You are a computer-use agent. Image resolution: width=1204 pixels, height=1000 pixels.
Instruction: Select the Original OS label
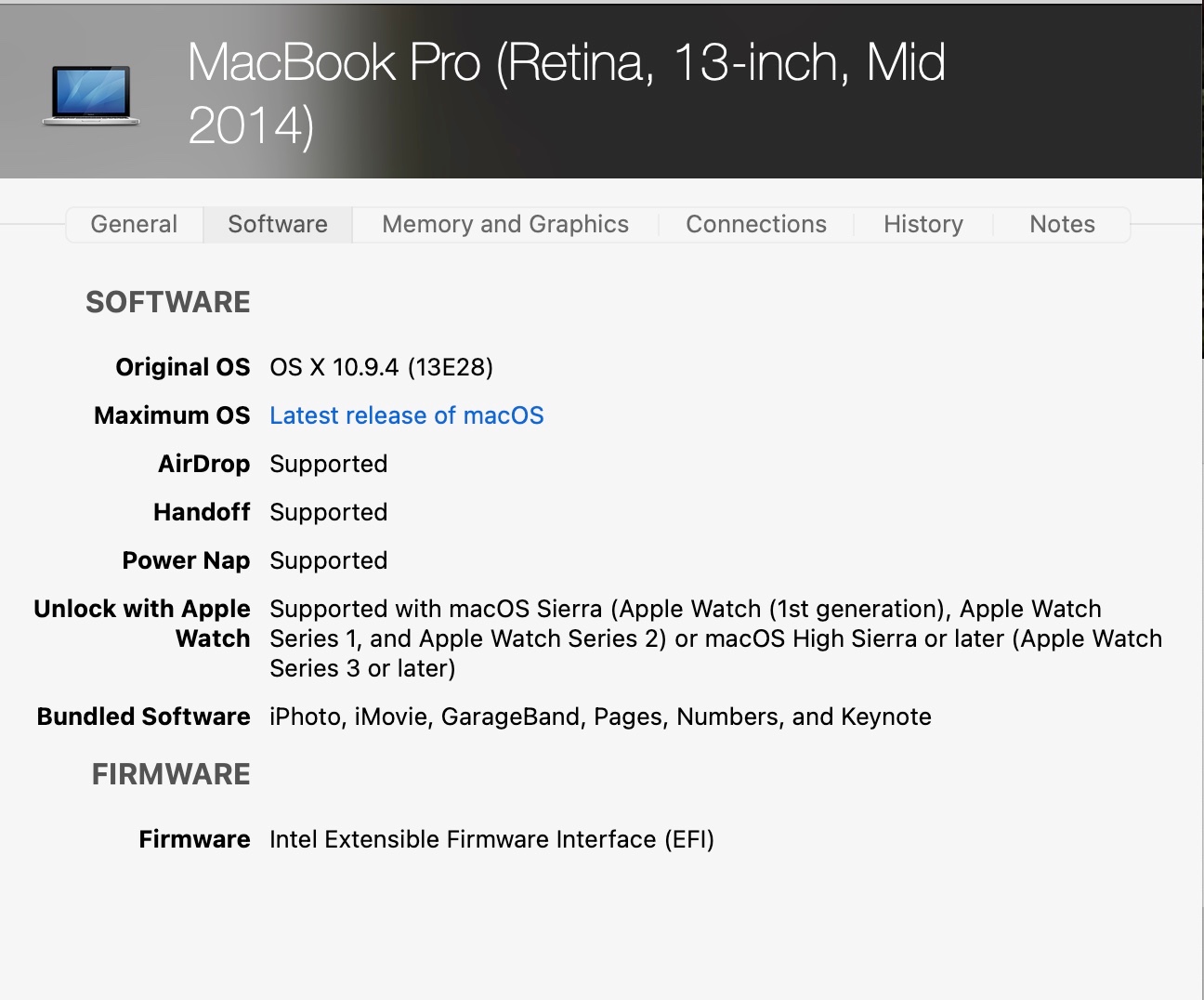click(183, 367)
